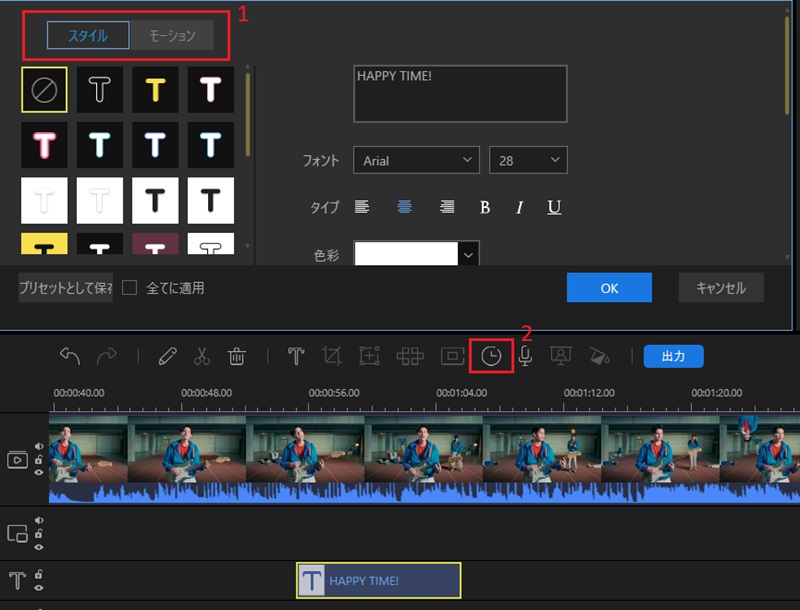The width and height of the screenshot is (800, 610).
Task: Click the Undo arrow in the toolbar
Action: 70,356
